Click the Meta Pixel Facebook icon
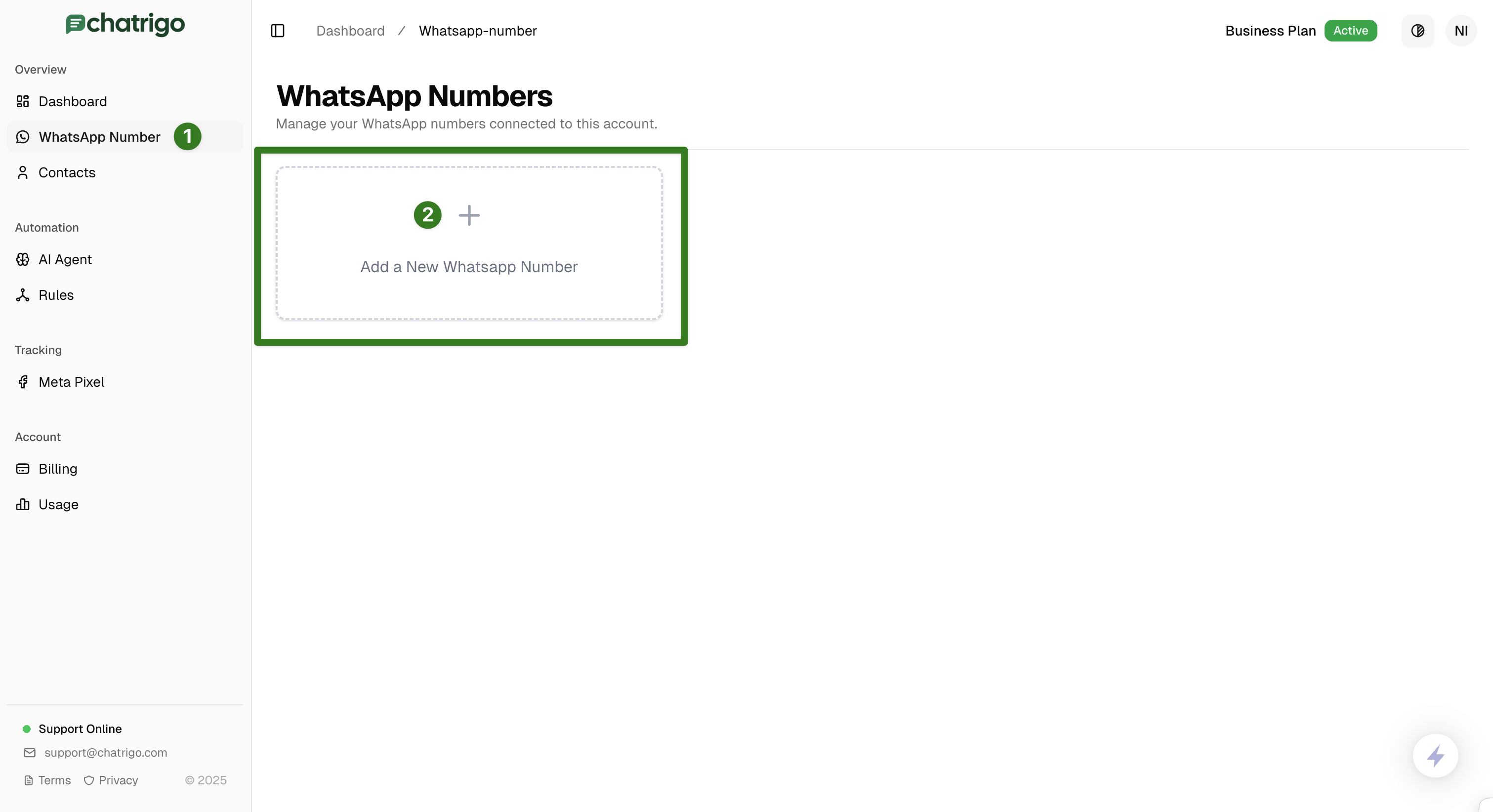1493x812 pixels. point(23,382)
